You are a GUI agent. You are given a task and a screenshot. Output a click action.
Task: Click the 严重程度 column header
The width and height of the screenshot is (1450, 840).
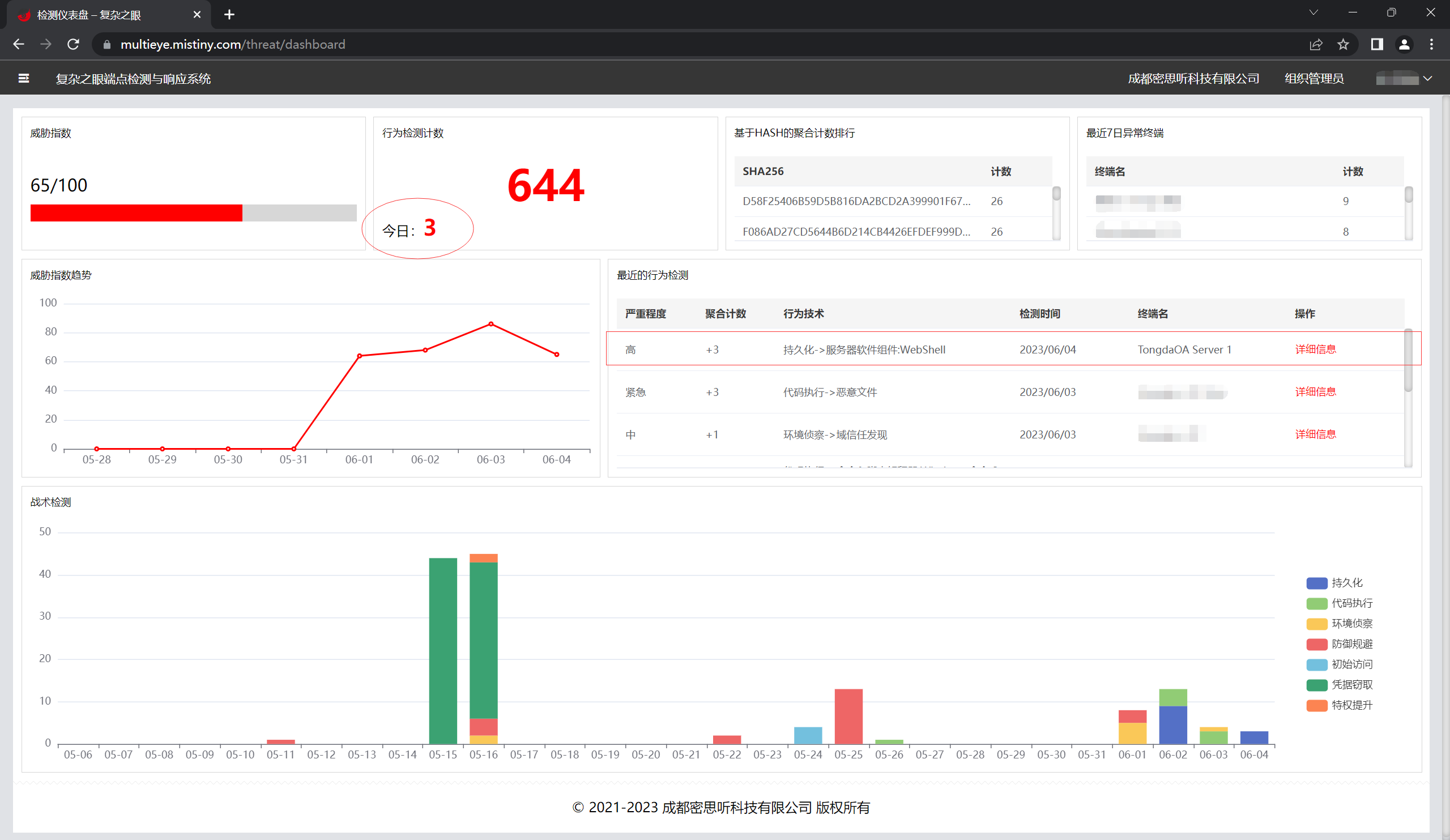(x=646, y=314)
